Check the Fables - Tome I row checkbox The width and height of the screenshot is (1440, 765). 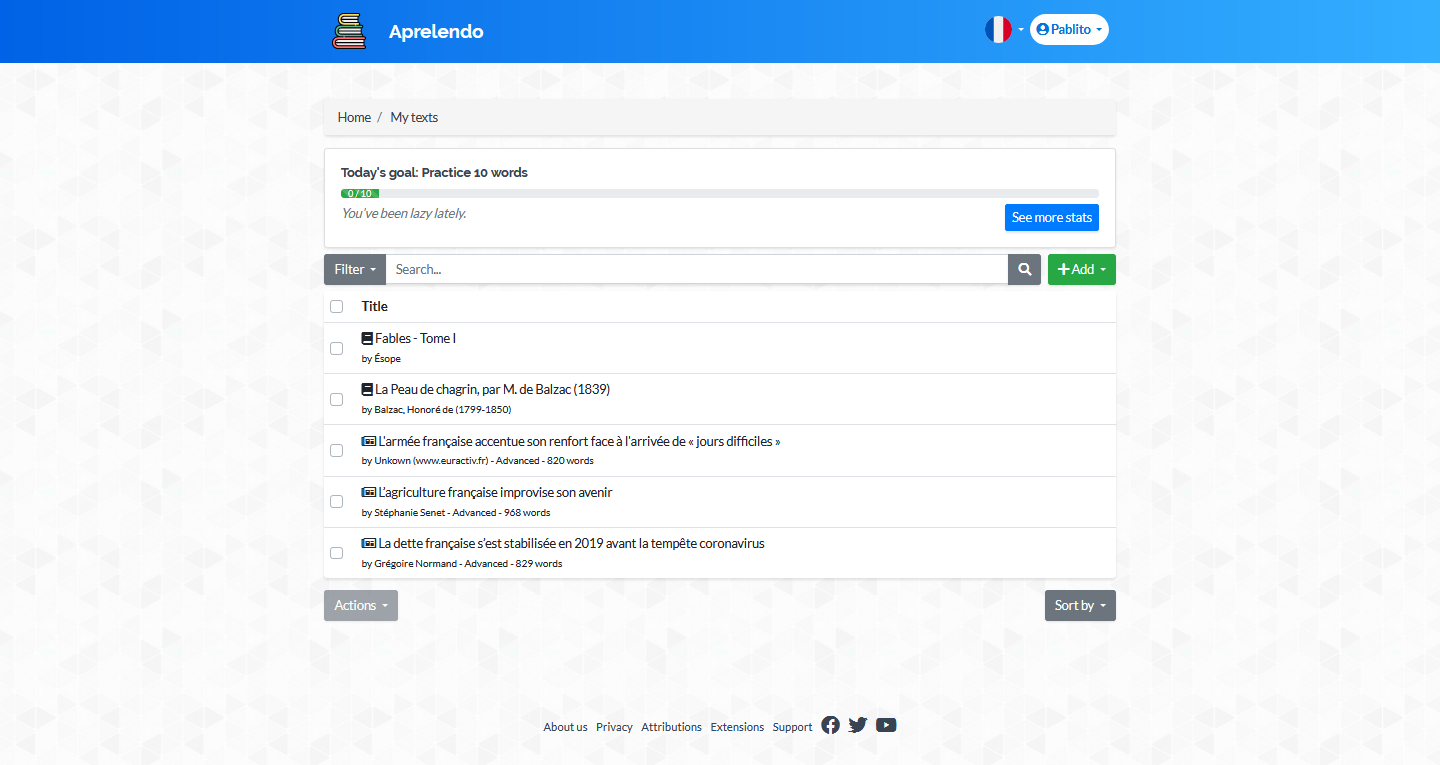337,348
